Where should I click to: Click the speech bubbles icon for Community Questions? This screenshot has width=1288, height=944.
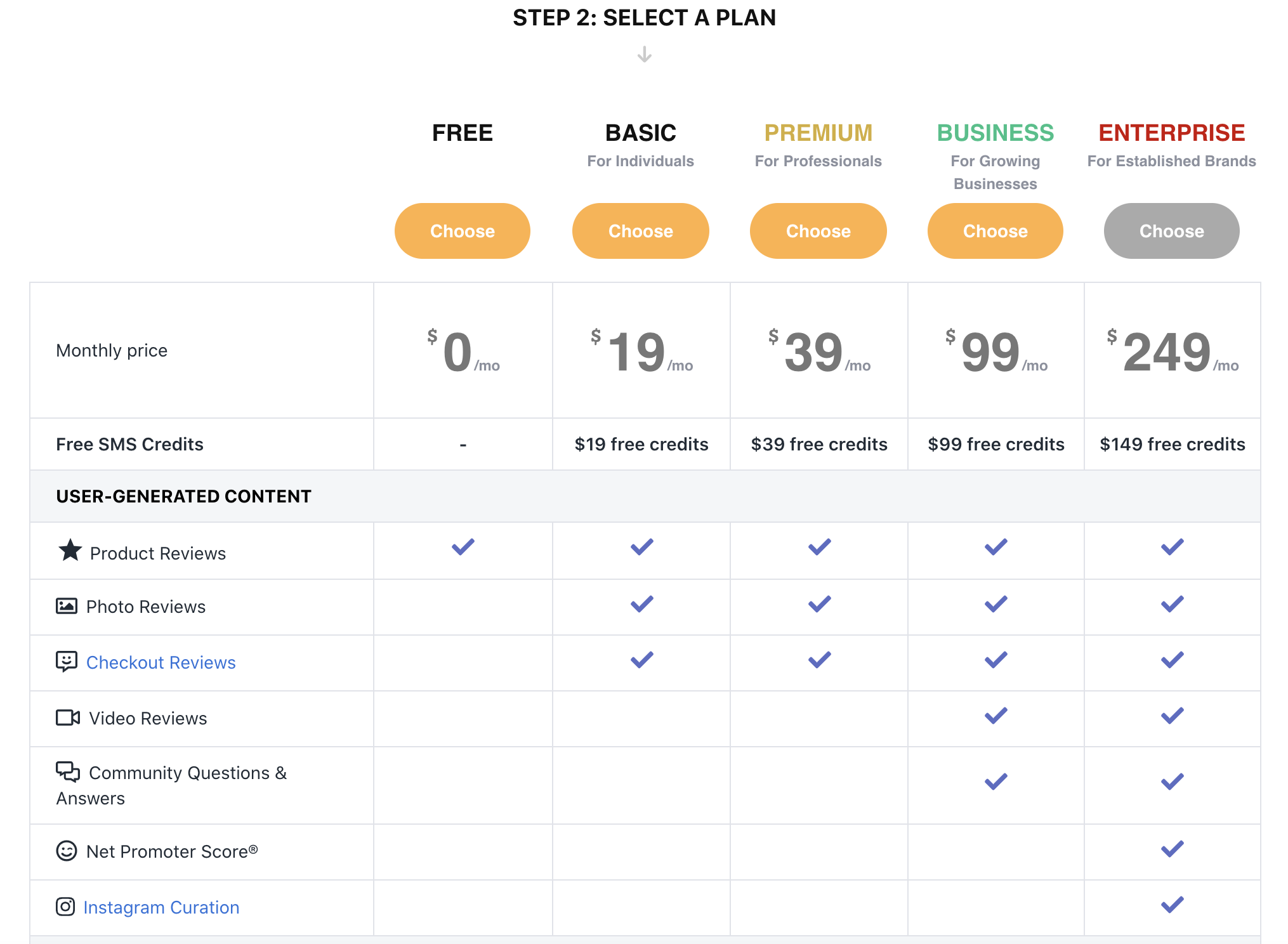tap(68, 771)
